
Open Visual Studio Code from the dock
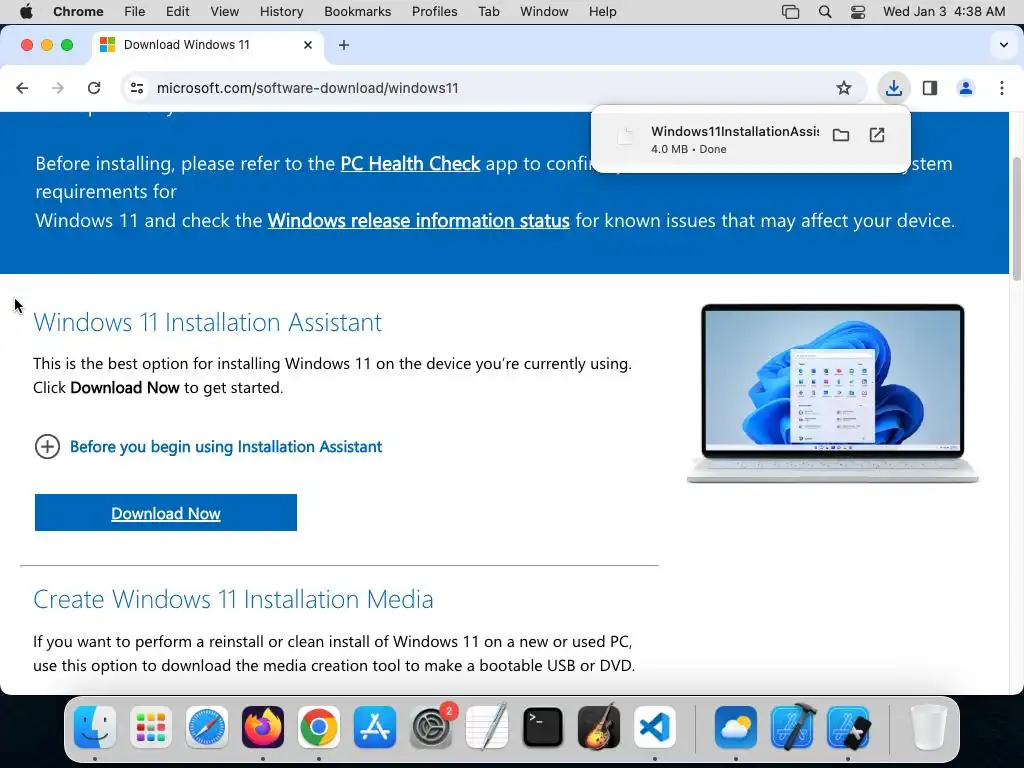(654, 727)
